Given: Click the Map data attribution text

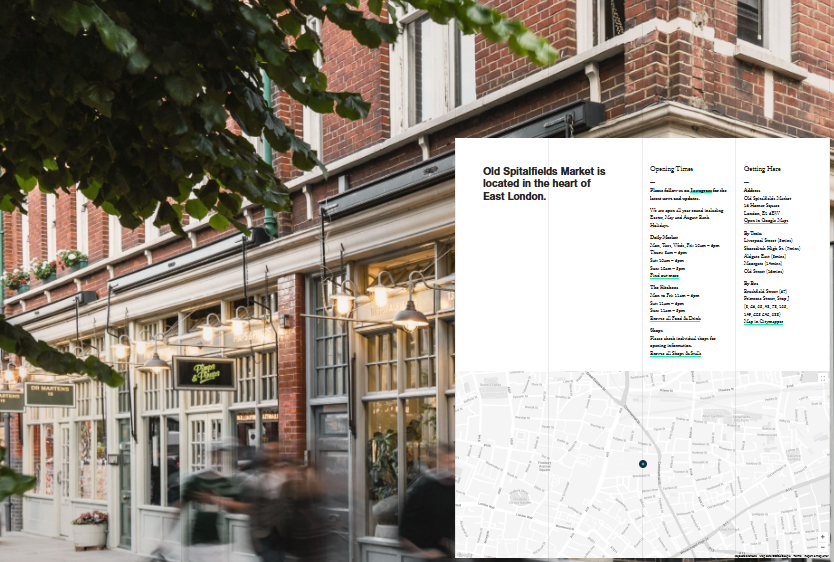Looking at the screenshot, I should (x=775, y=556).
